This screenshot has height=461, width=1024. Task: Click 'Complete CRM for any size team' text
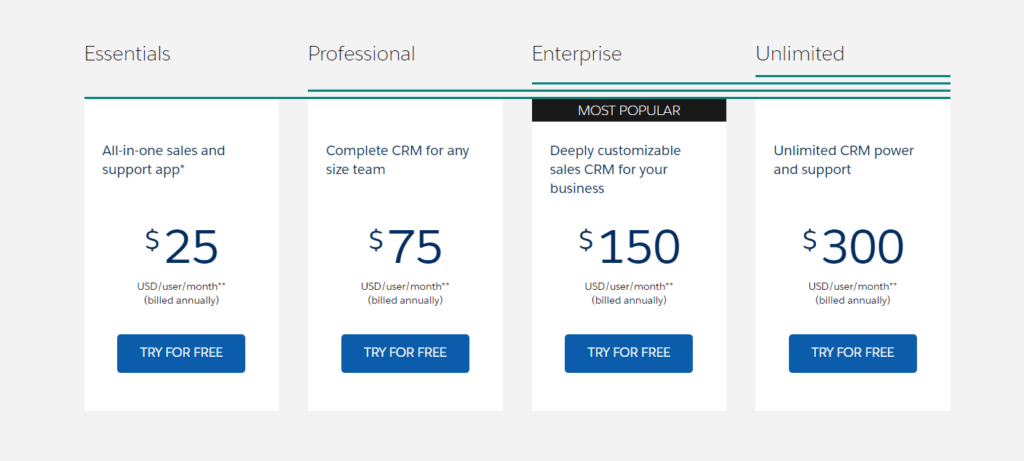397,160
